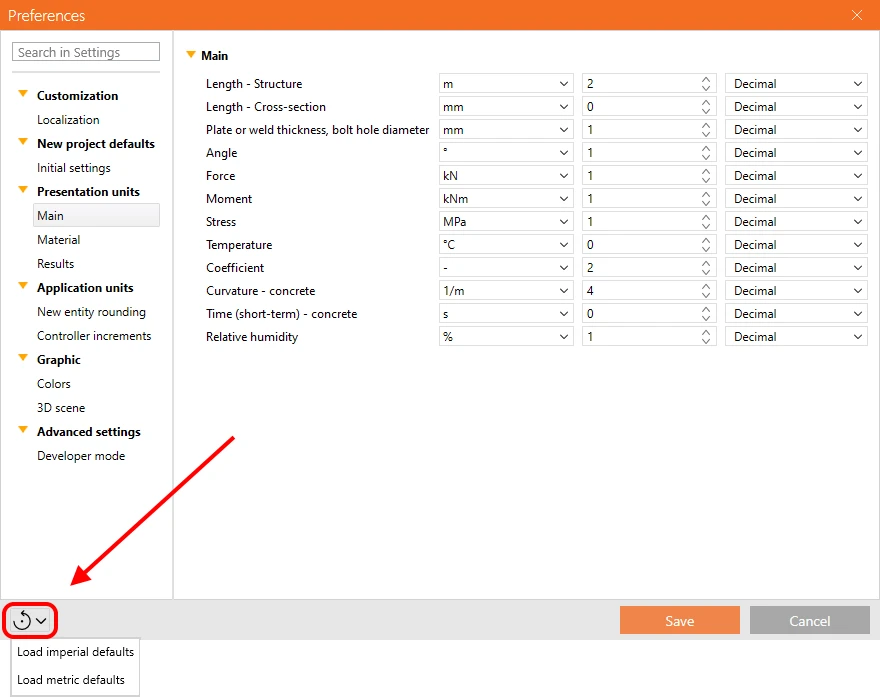The width and height of the screenshot is (880, 699).
Task: Open Temperature unit dropdown showing °C
Action: click(506, 245)
